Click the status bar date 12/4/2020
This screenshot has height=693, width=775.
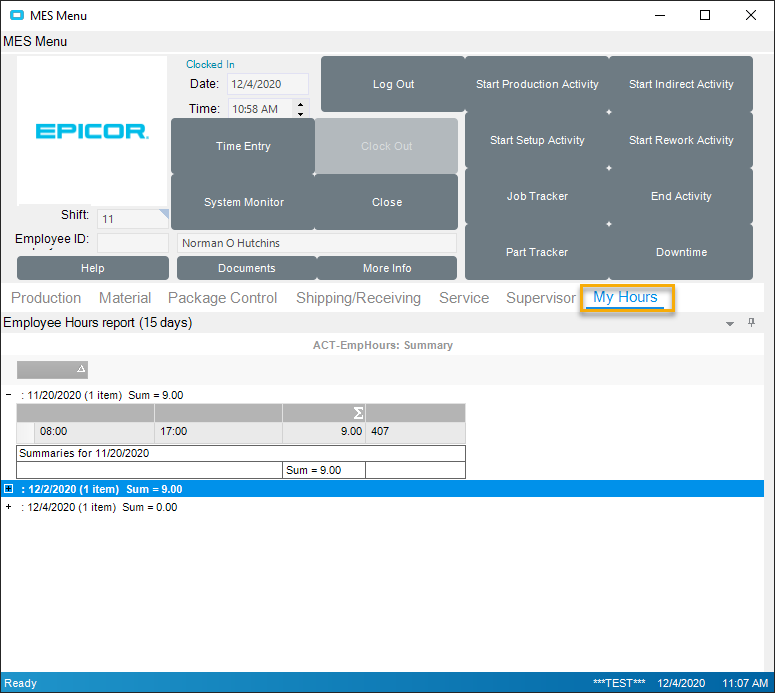[x=681, y=683]
